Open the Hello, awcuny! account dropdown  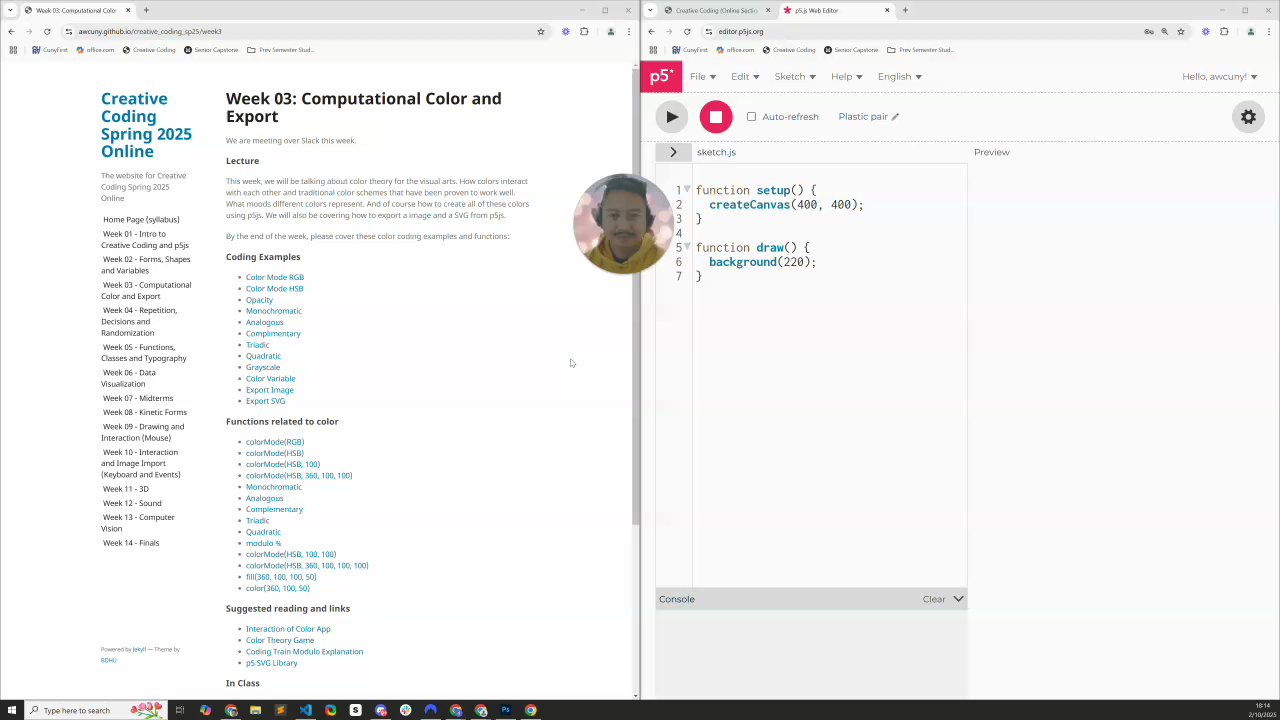tap(1219, 77)
